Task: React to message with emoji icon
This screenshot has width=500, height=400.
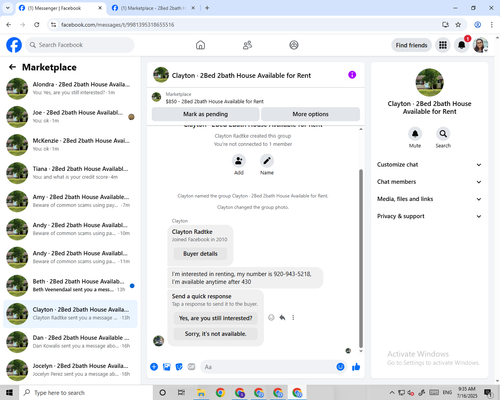Action: [x=271, y=318]
